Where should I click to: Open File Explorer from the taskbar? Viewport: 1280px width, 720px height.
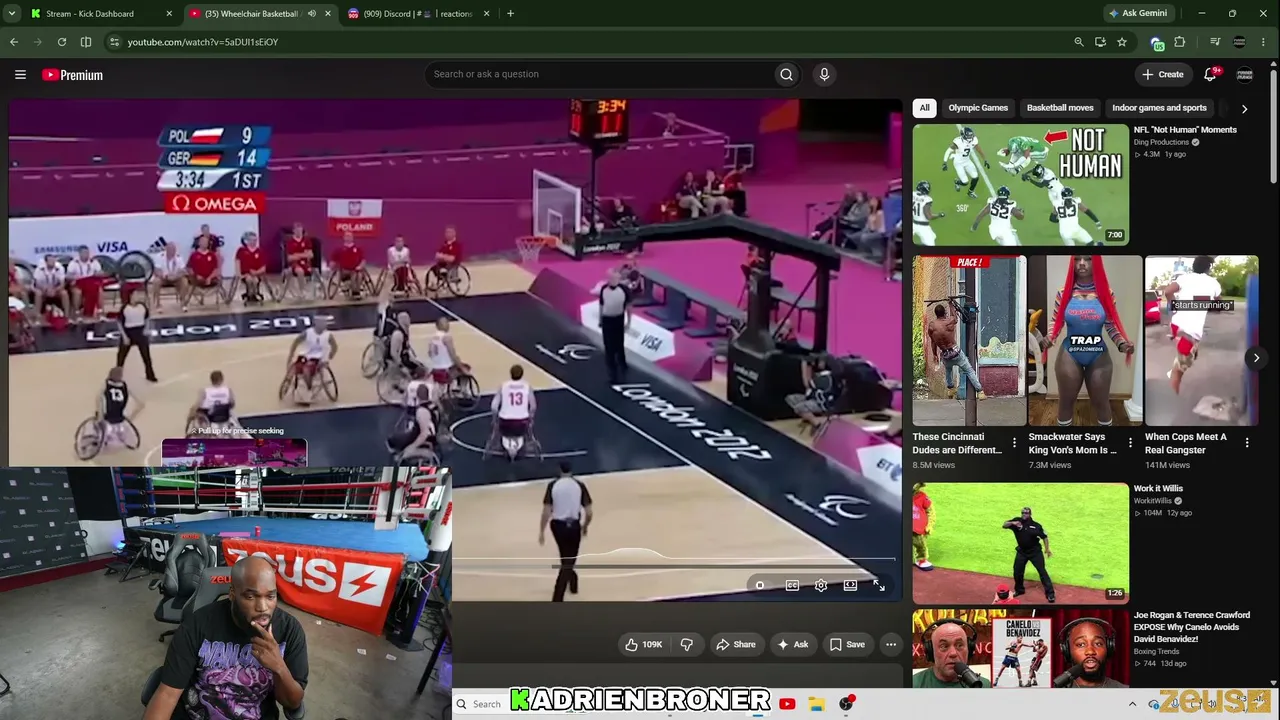click(x=816, y=704)
